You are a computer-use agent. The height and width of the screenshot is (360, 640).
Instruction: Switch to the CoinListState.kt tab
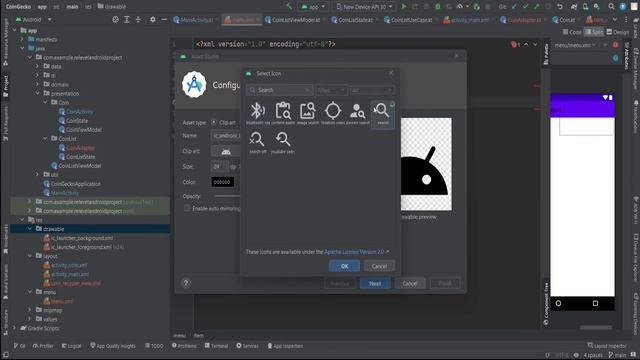click(x=354, y=20)
